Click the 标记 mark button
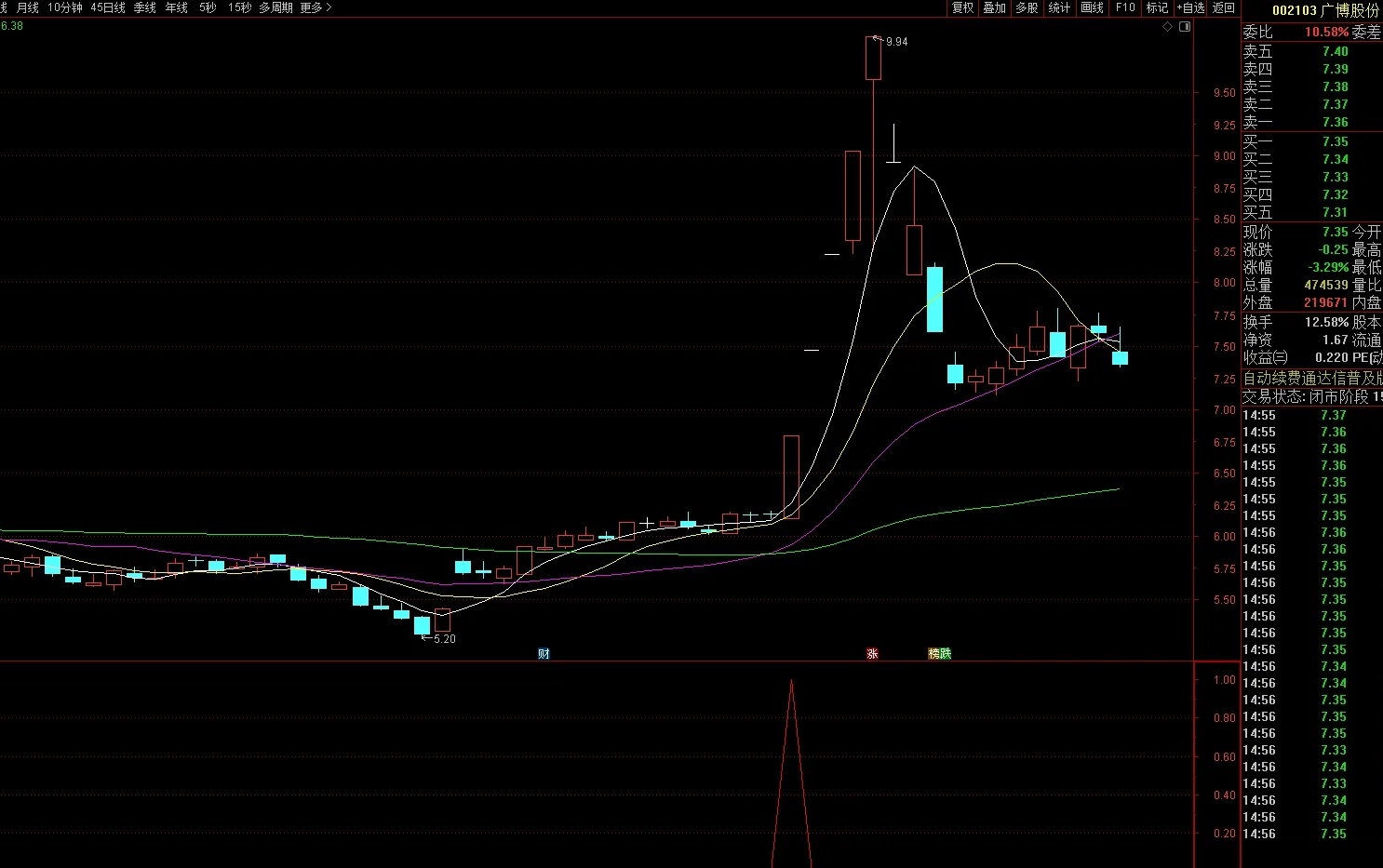Image resolution: width=1383 pixels, height=868 pixels. coord(1157,7)
